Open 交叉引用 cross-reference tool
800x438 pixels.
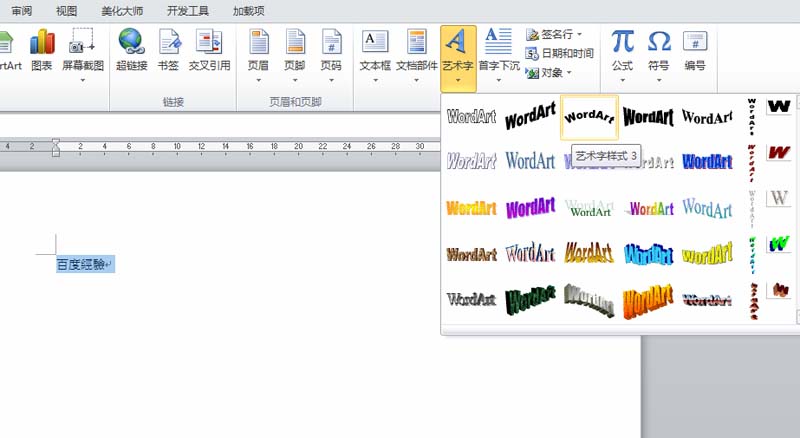209,50
